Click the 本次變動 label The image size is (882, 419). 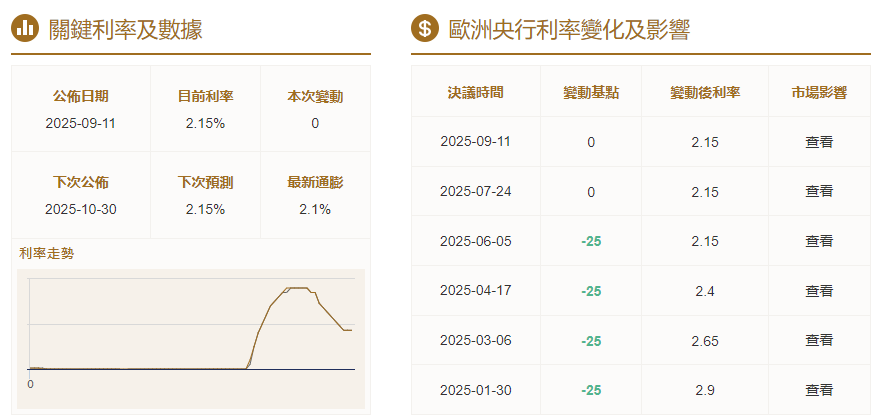(x=315, y=97)
